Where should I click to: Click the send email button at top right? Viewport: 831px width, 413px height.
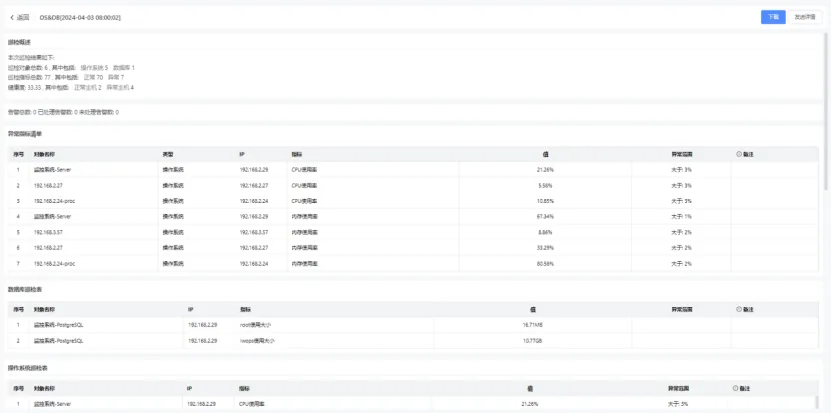pyautogui.click(x=804, y=17)
